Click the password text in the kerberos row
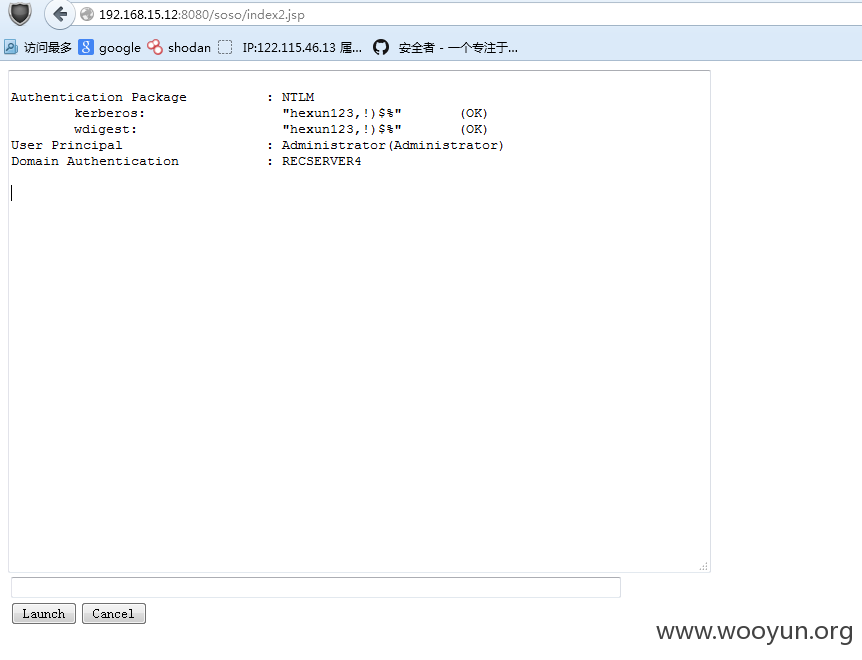Screen dimensions: 862x660 tap(341, 113)
